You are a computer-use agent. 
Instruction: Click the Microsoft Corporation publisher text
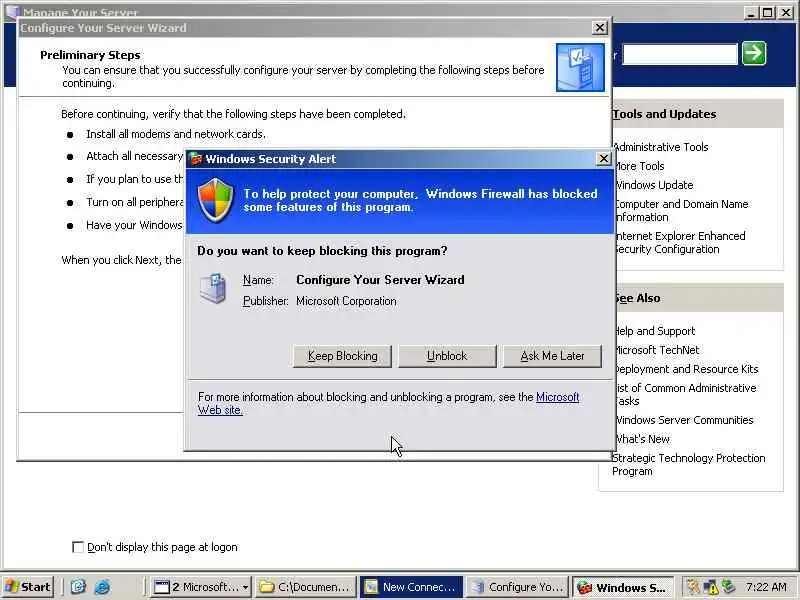pyautogui.click(x=346, y=301)
